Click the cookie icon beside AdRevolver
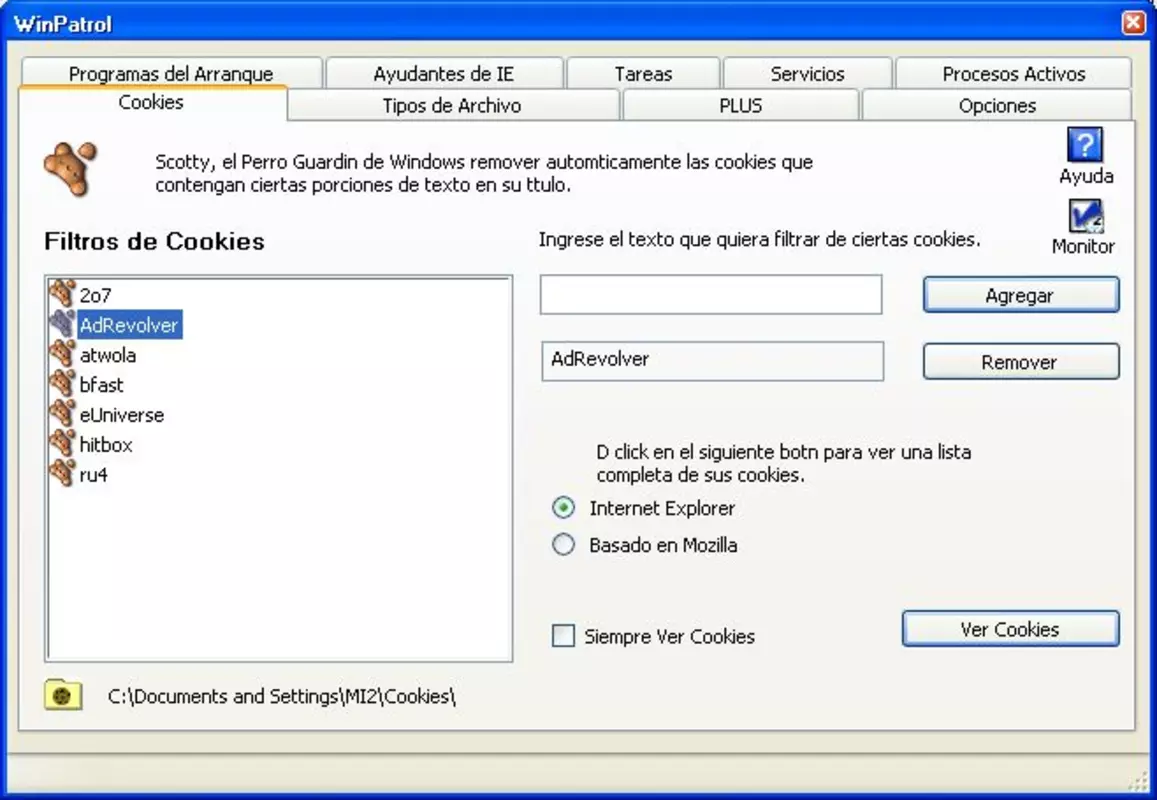Image resolution: width=1157 pixels, height=800 pixels. coord(63,324)
